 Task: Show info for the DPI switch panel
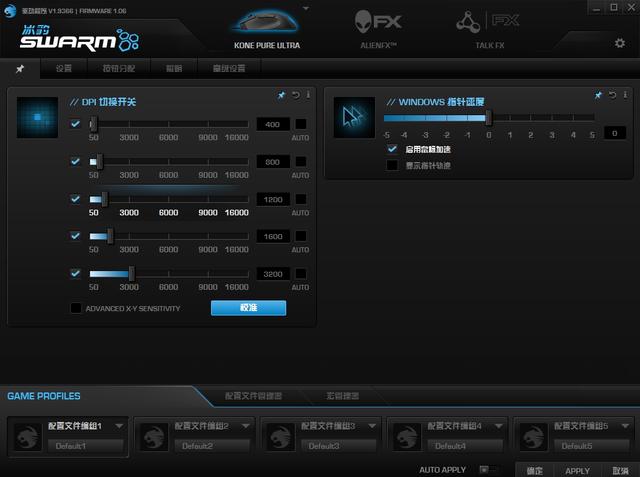click(x=308, y=95)
